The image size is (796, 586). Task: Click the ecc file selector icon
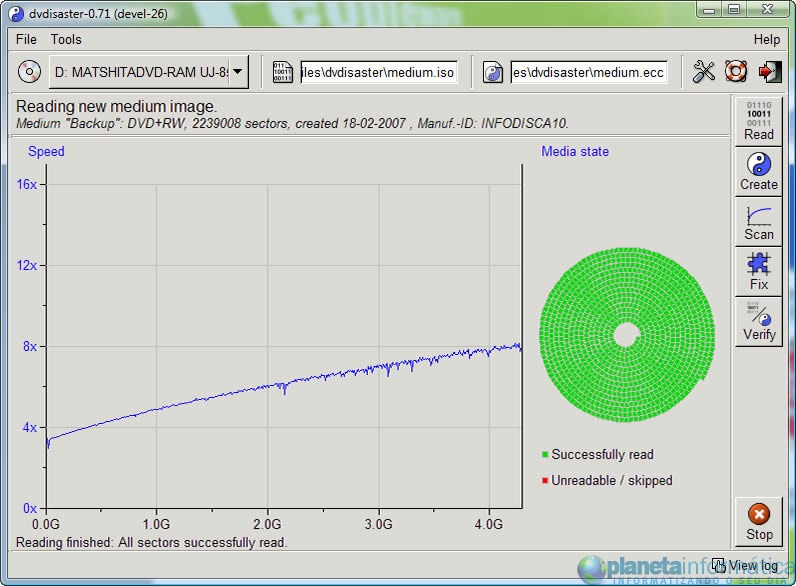click(x=492, y=72)
